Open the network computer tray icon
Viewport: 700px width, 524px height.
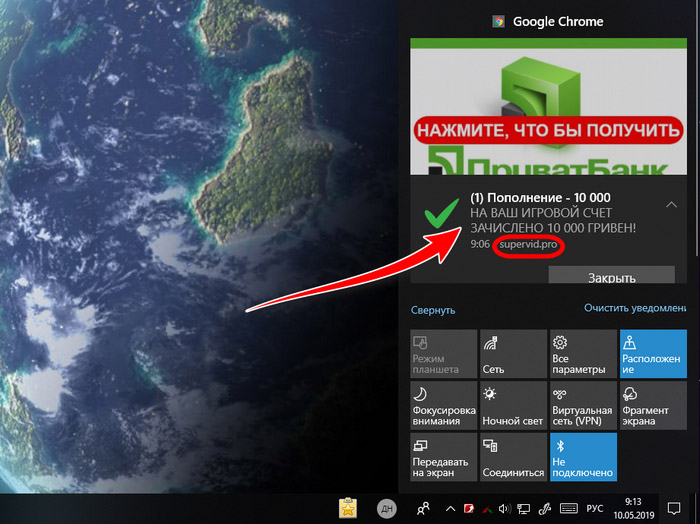[x=523, y=508]
